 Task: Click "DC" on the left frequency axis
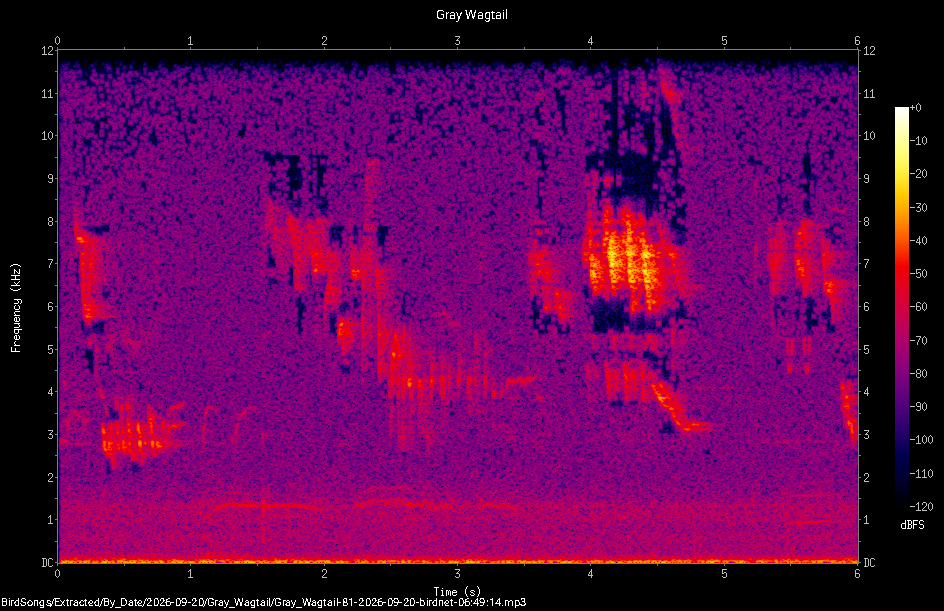point(48,563)
